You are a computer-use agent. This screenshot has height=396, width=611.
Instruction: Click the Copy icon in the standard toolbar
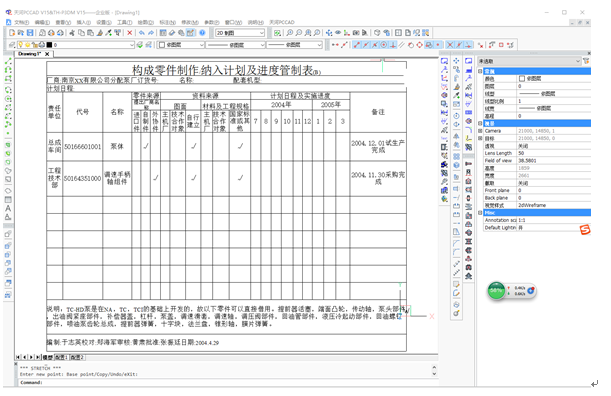[81, 33]
